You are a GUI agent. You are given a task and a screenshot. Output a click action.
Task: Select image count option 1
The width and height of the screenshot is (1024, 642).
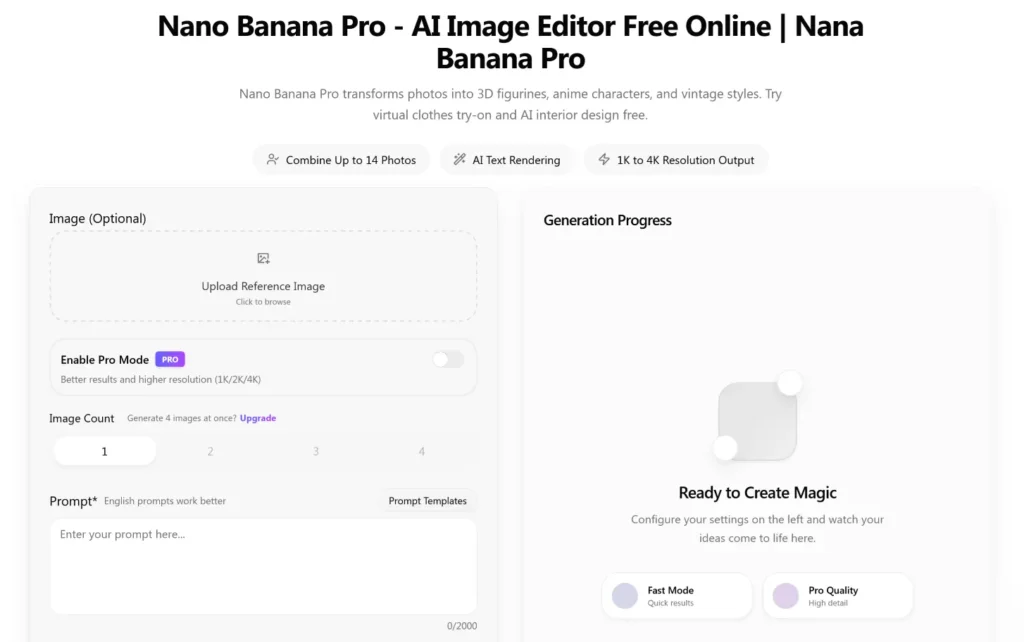[104, 451]
